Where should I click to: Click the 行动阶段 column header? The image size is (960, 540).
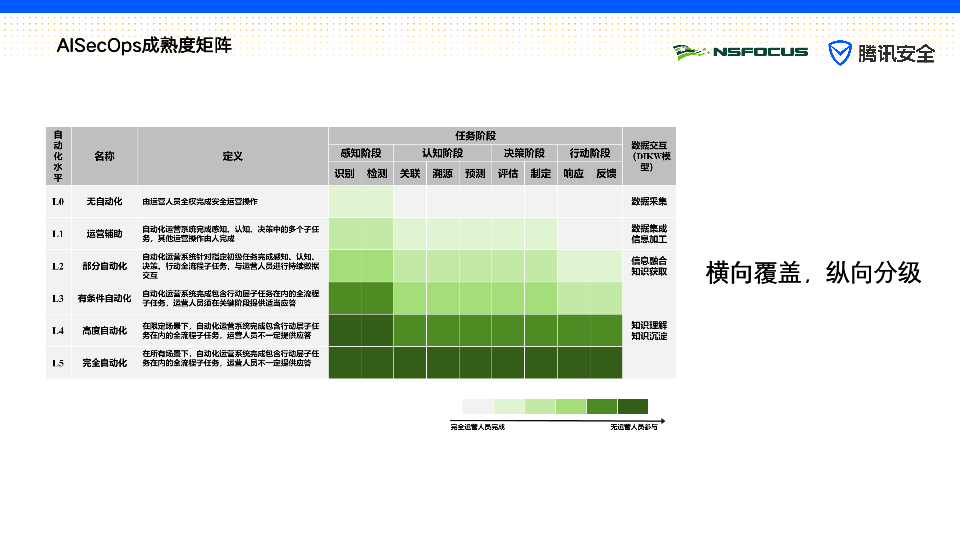click(x=589, y=153)
